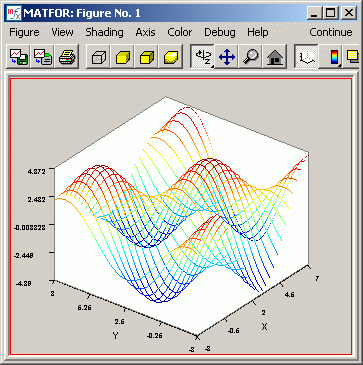363x365 pixels.
Task: Select wireframe cube shading icon
Action: click(x=98, y=56)
